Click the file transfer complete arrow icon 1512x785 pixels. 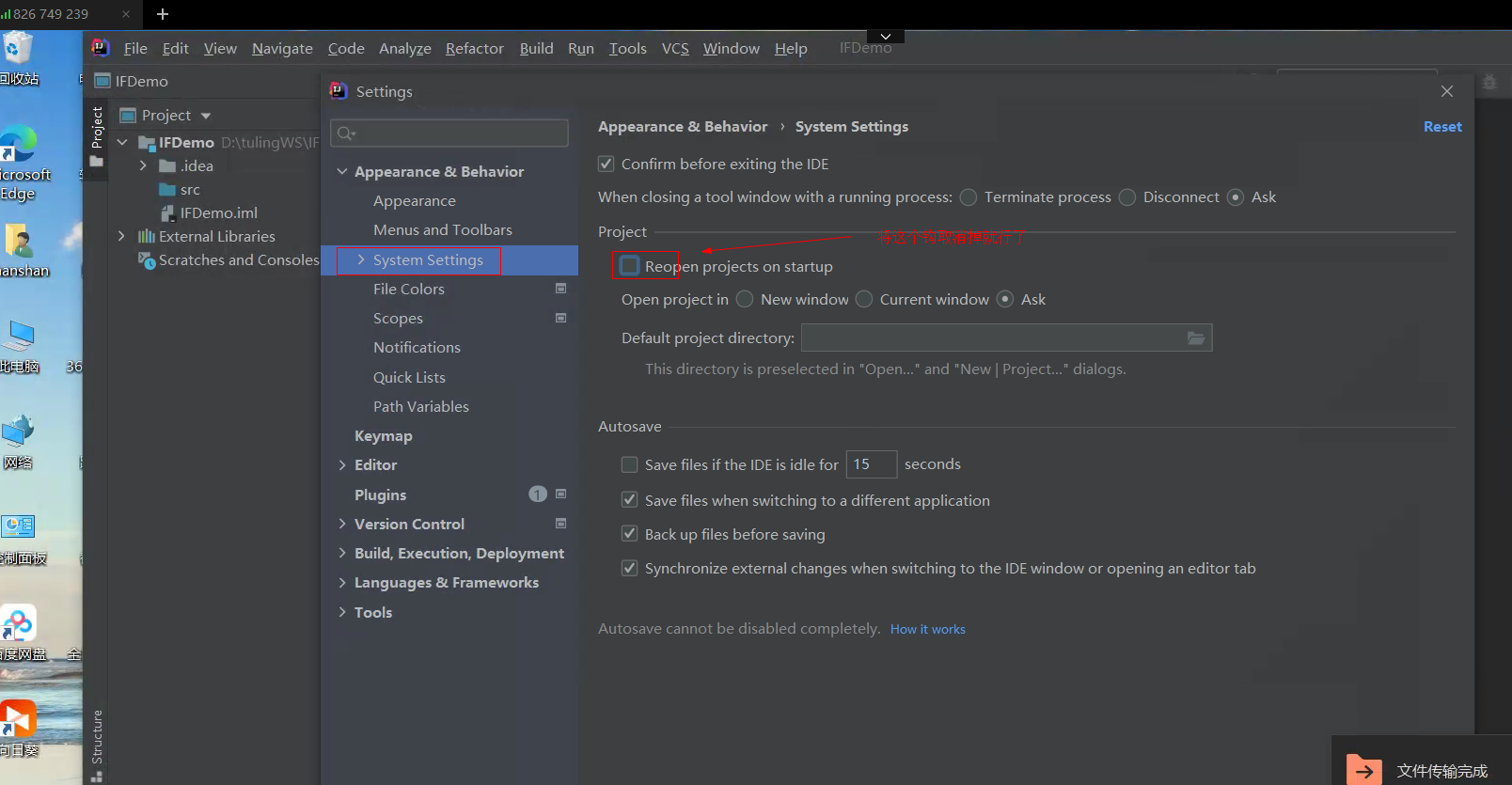(x=1364, y=771)
